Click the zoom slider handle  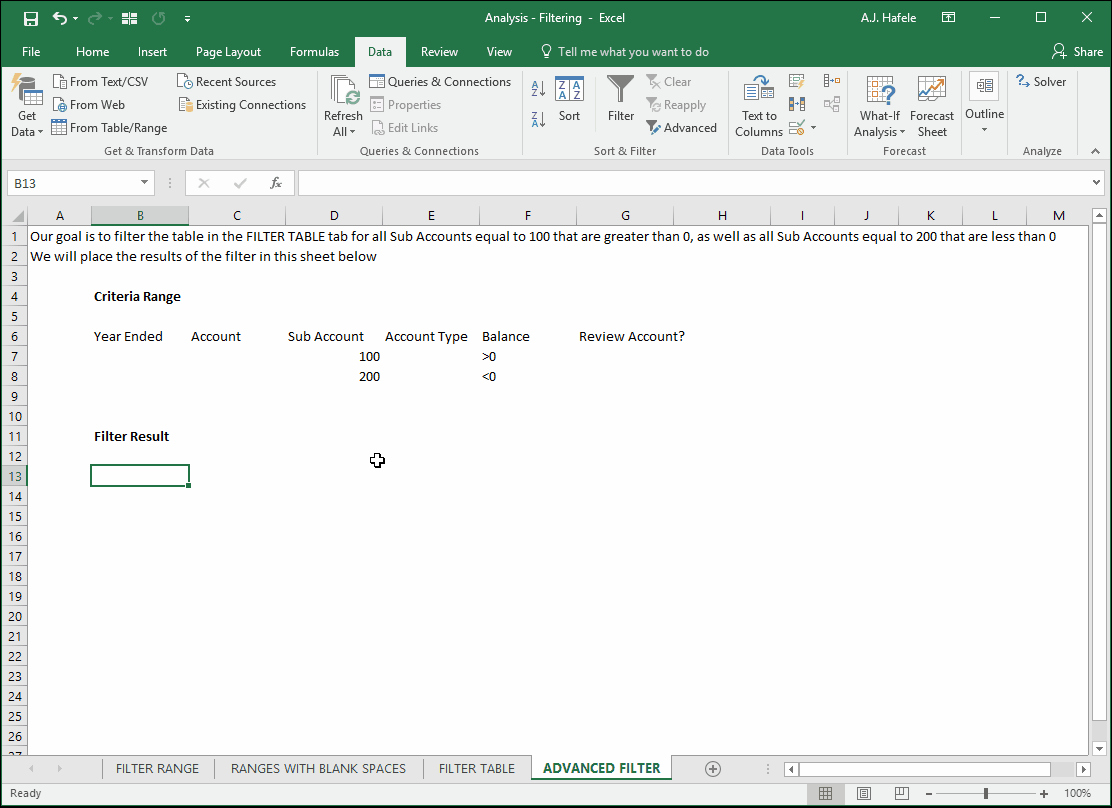pos(986,794)
